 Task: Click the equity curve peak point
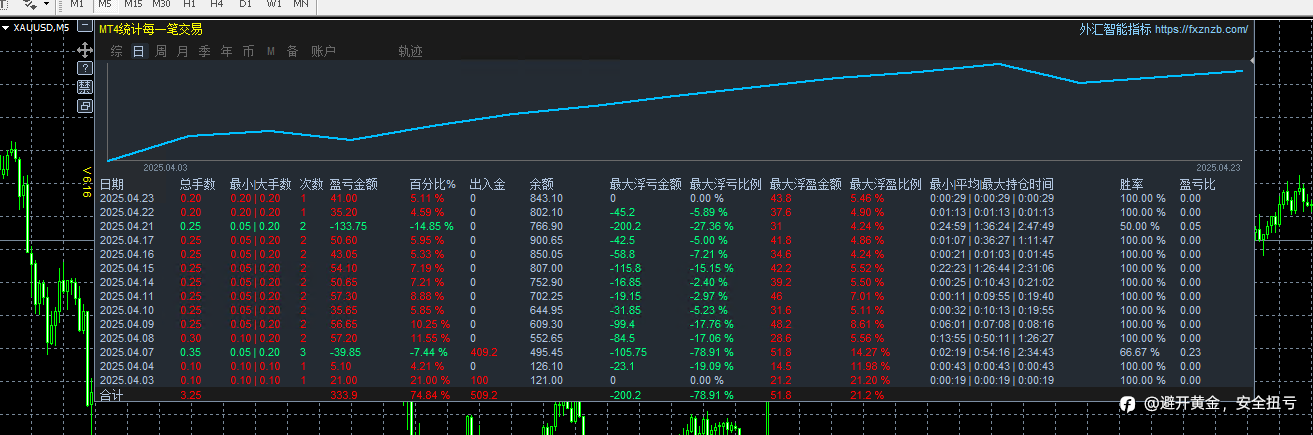point(997,64)
